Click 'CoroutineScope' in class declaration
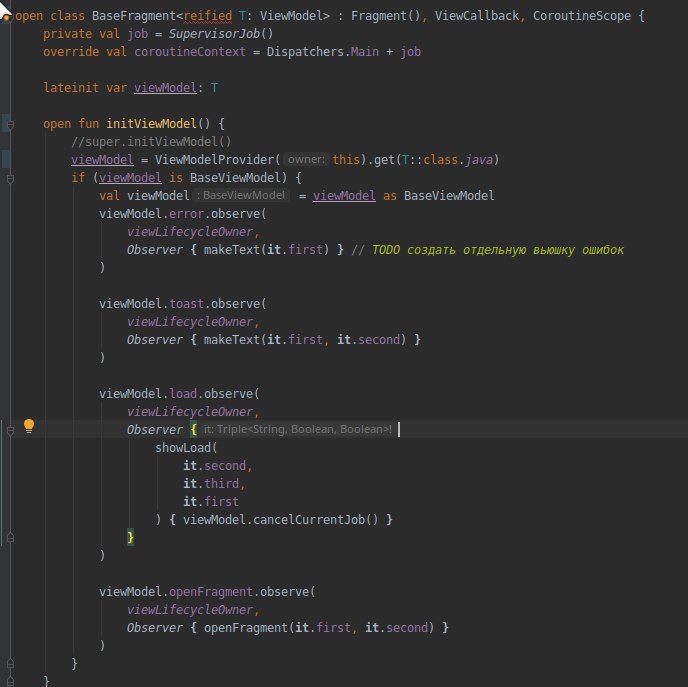Viewport: 688px width, 687px height. (582, 16)
